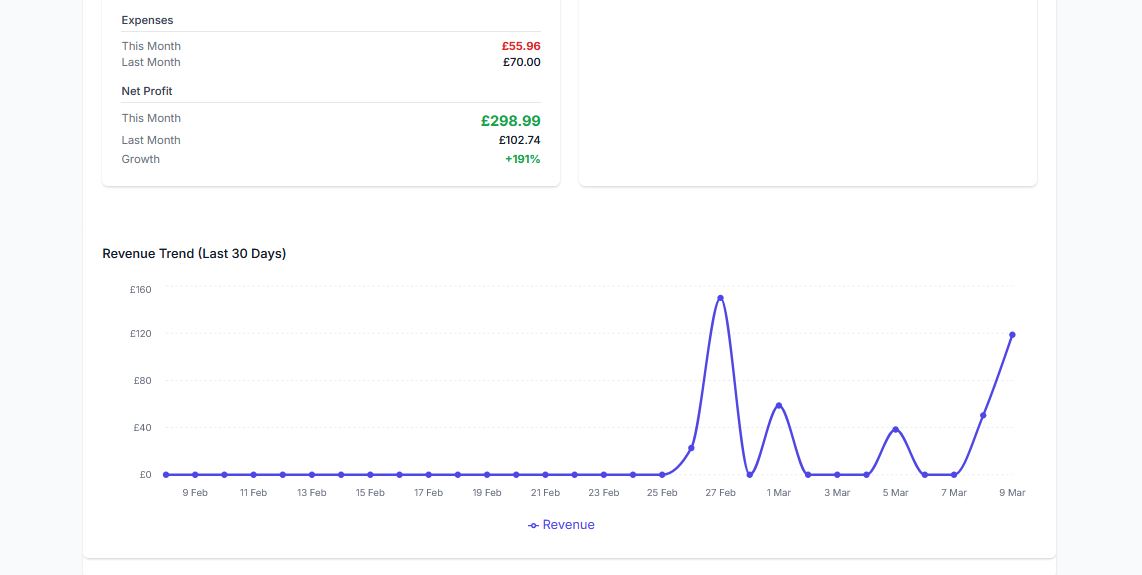Screen dimensions: 1142x575
Task: Click the Revenue Trend (Last 30 Days) heading
Action: coord(194,254)
